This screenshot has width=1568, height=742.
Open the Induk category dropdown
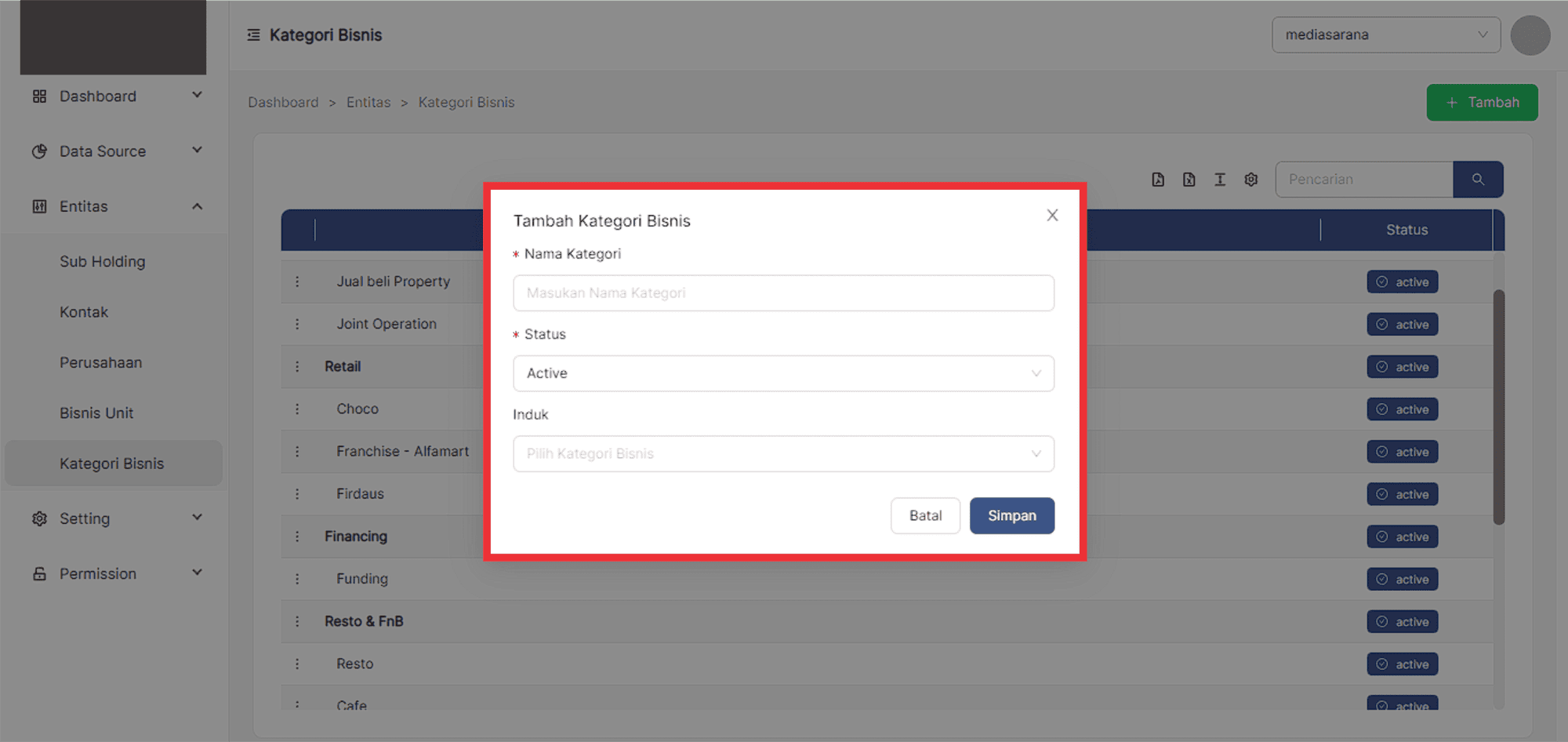(x=783, y=453)
